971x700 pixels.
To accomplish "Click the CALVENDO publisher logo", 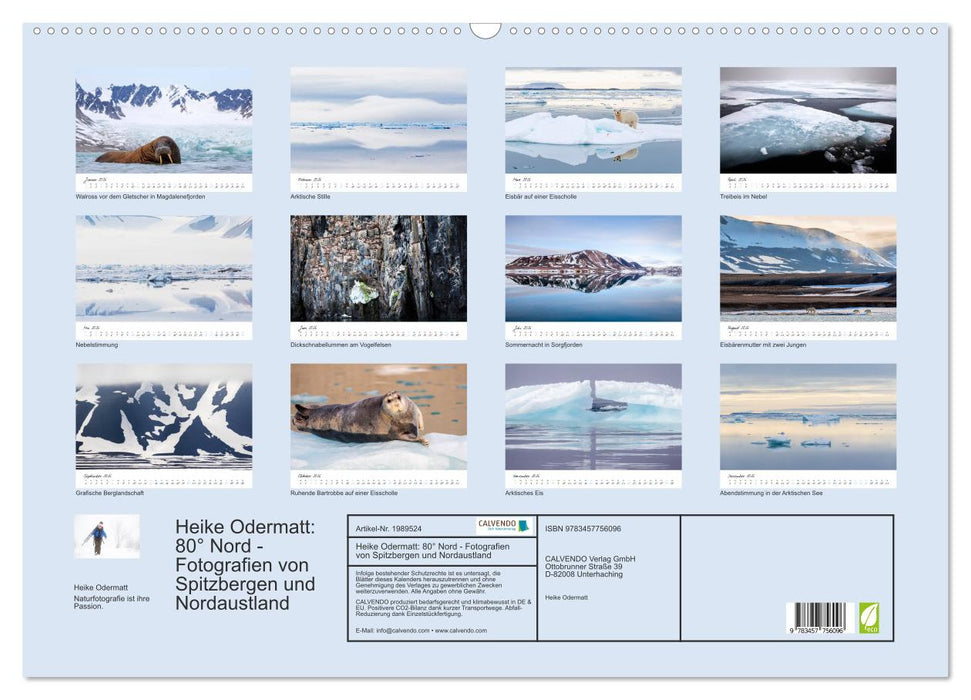I will [x=500, y=526].
